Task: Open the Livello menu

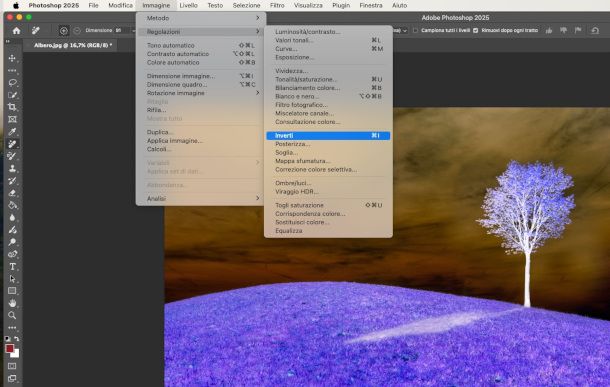Action: click(x=188, y=5)
